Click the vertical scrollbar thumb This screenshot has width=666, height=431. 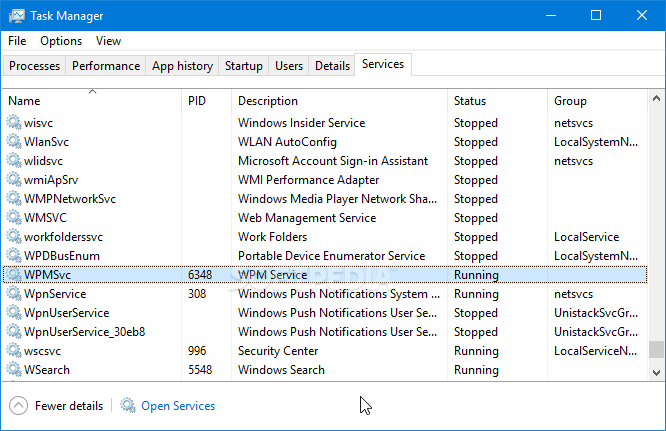tap(656, 349)
